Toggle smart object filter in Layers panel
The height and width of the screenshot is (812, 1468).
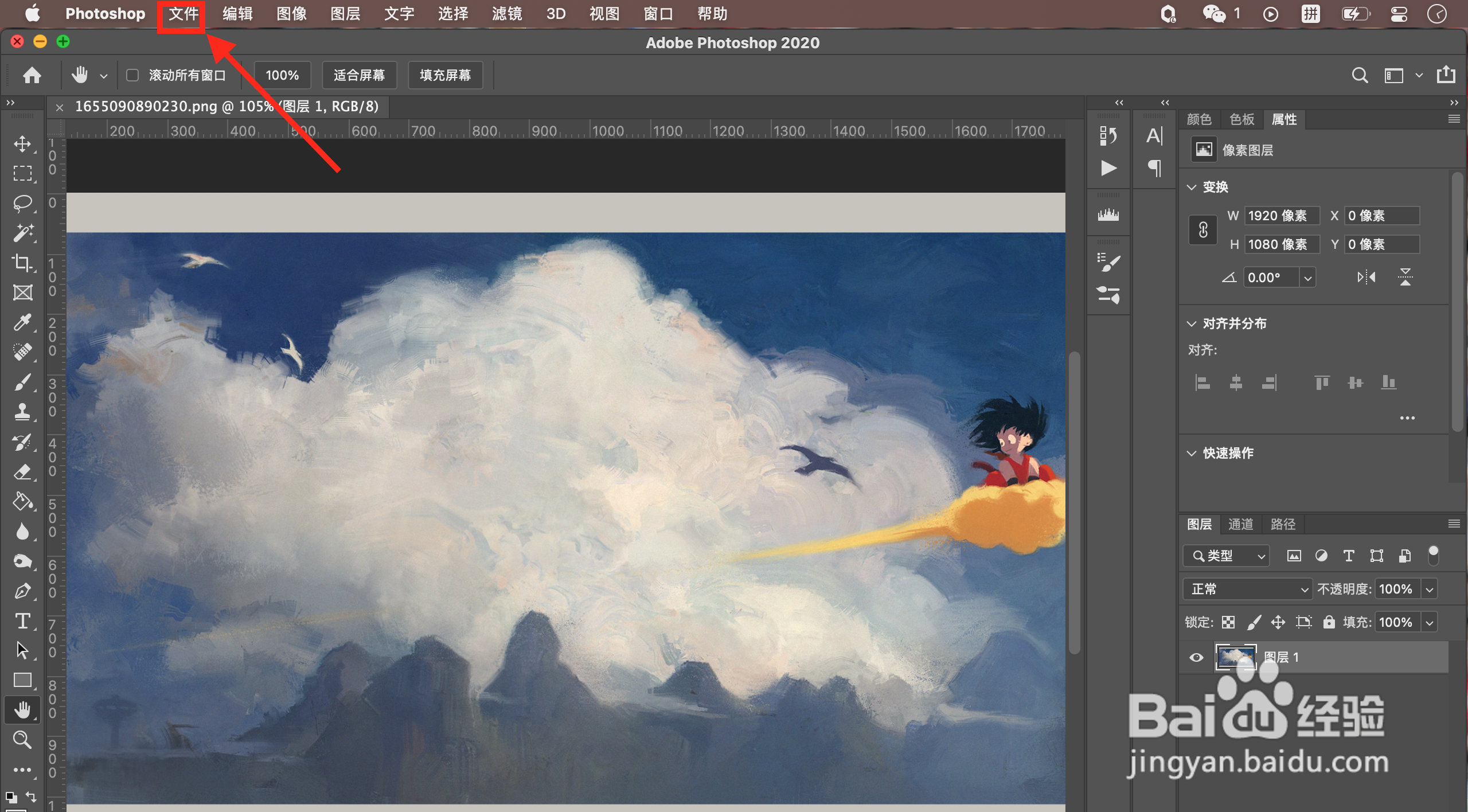tap(1404, 556)
